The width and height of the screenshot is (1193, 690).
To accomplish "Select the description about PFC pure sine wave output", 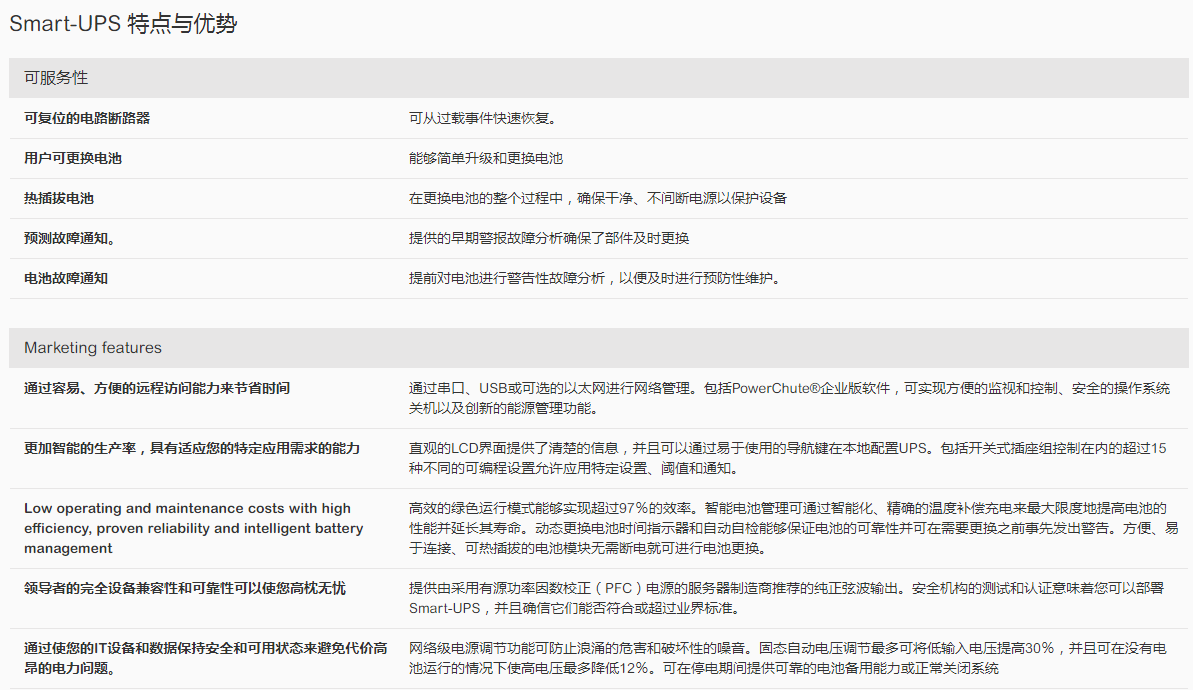I will click(x=788, y=598).
